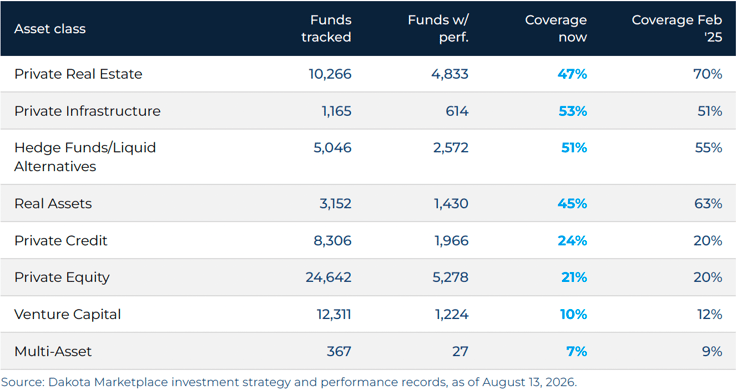This screenshot has height=391, width=737.
Task: Click the funds with performance value 614
Action: pyautogui.click(x=457, y=111)
